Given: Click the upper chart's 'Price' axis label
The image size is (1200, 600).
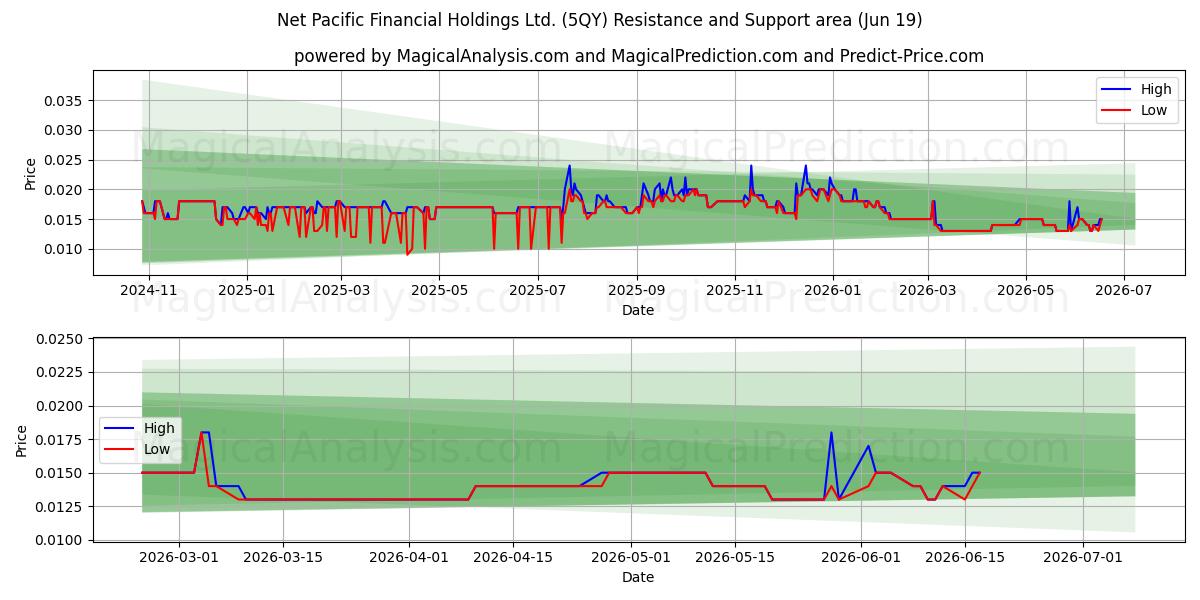Looking at the screenshot, I should click(x=30, y=174).
